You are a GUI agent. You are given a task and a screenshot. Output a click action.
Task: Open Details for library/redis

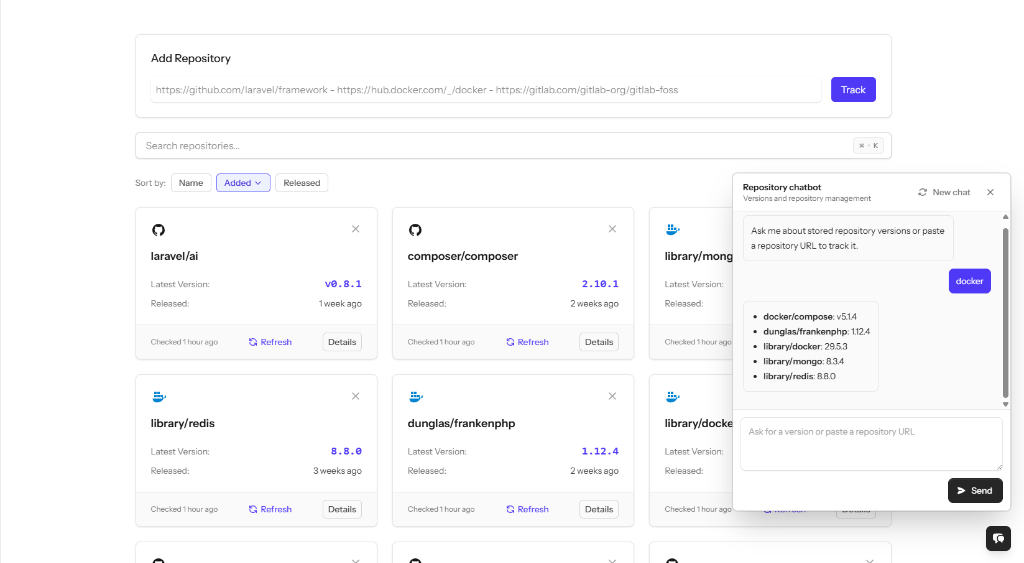click(x=342, y=509)
